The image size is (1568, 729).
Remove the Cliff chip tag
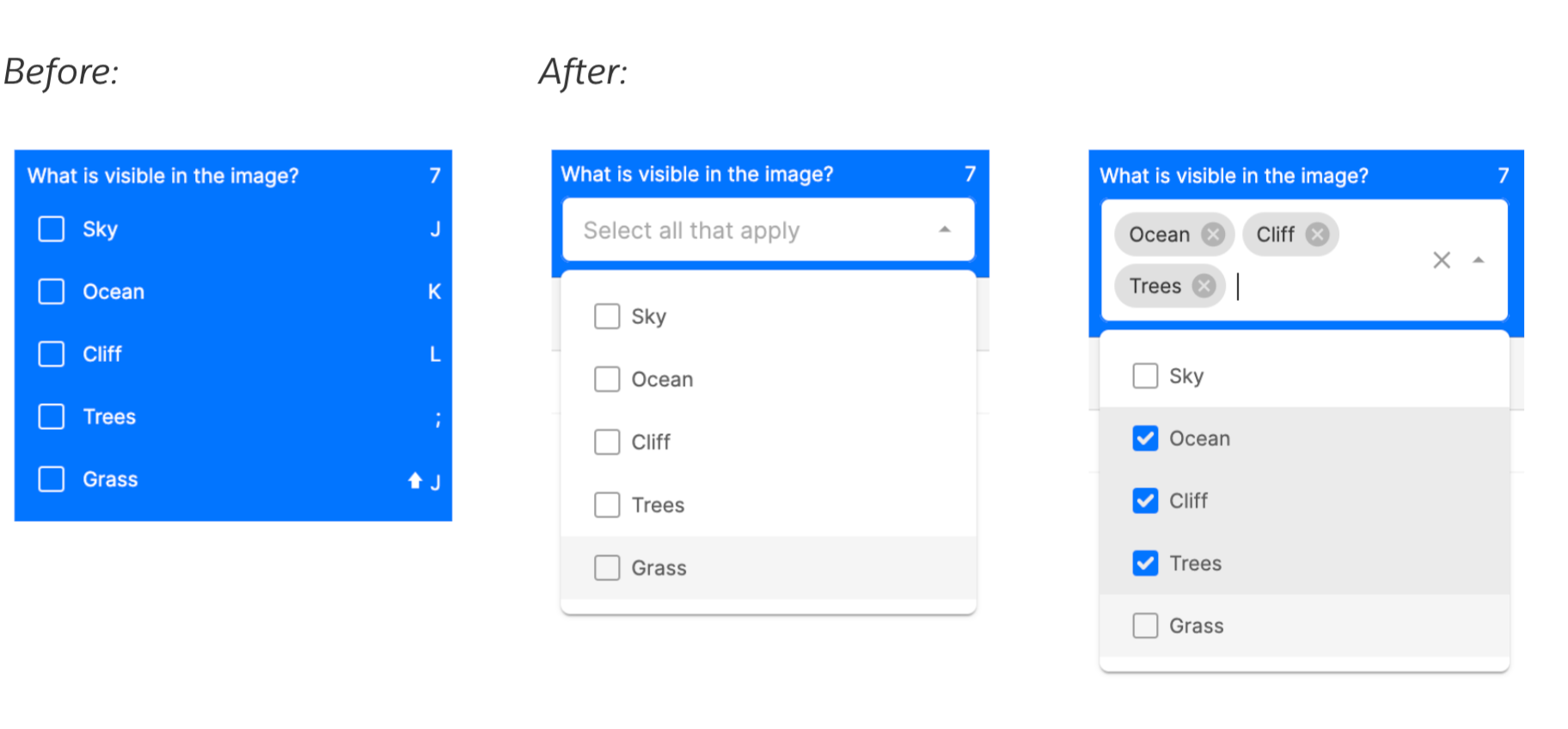1317,235
